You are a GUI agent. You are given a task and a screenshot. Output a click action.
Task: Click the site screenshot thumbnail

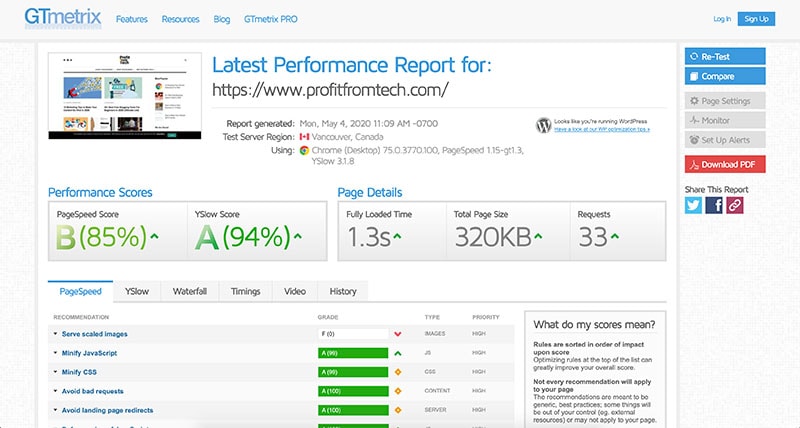[125, 96]
